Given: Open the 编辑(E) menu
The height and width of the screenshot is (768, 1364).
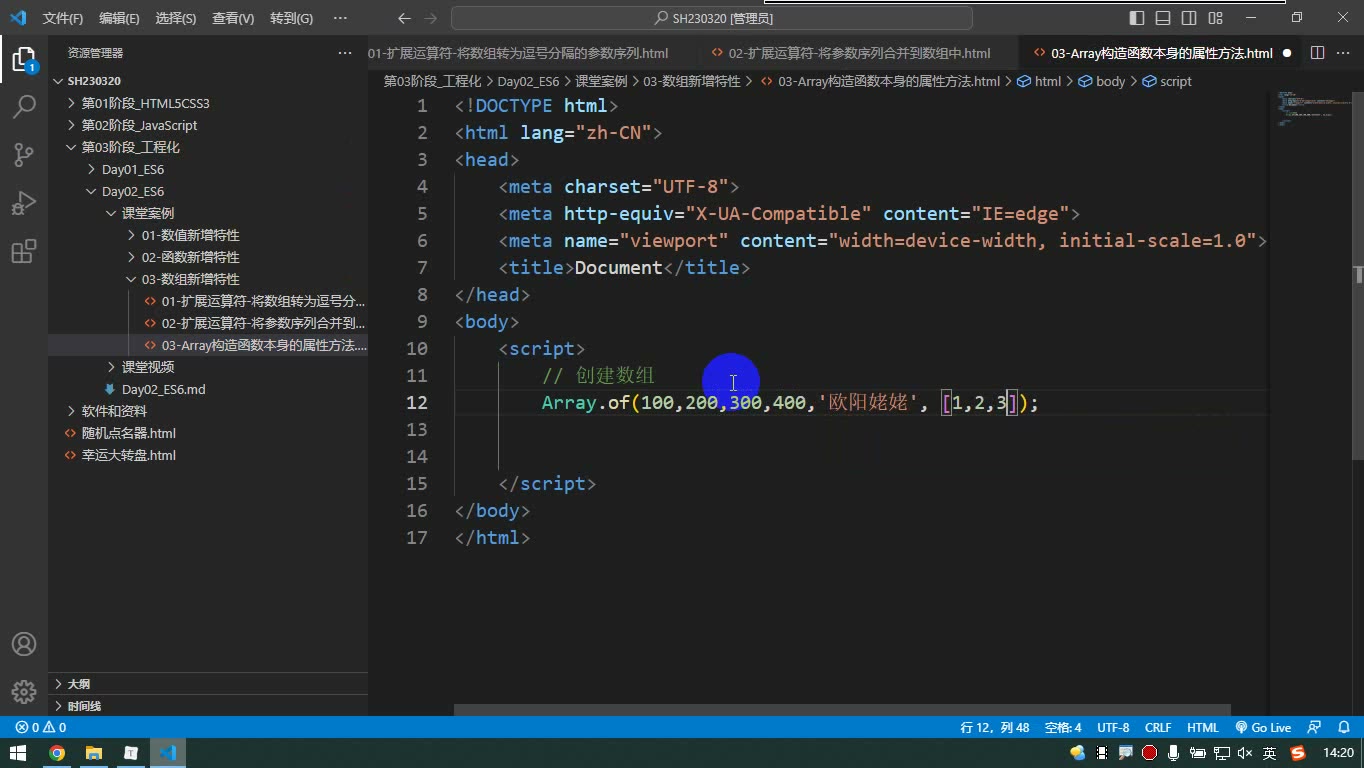Looking at the screenshot, I should (x=119, y=18).
